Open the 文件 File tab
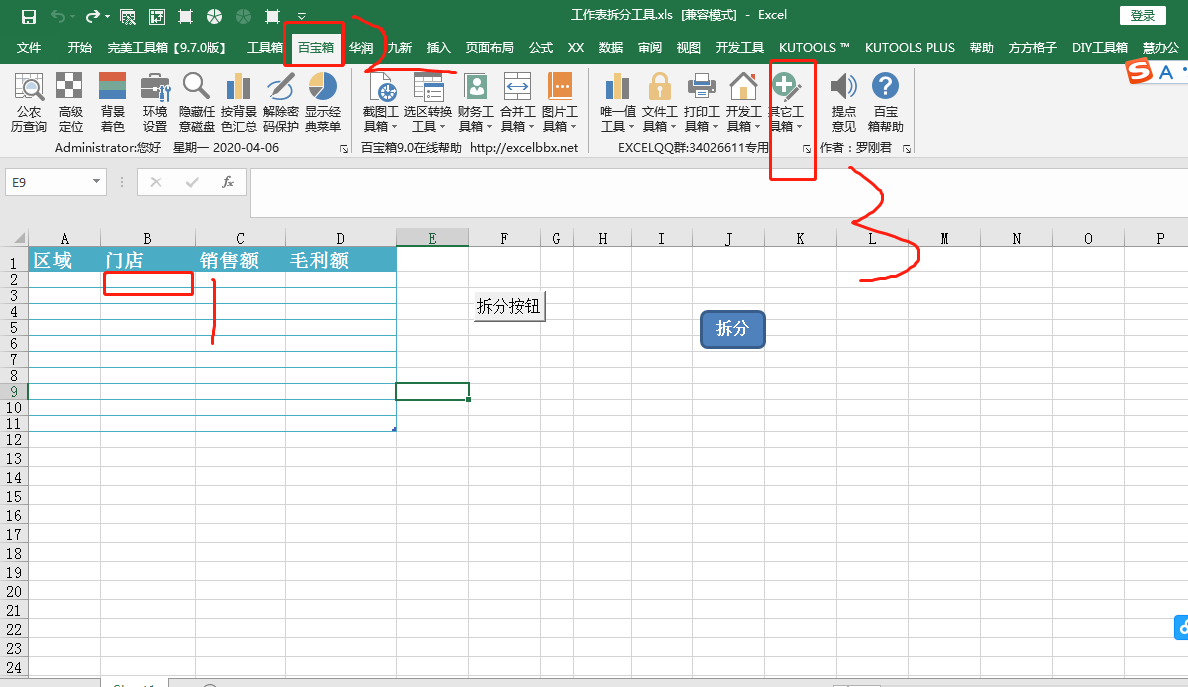The image size is (1188, 687). click(x=29, y=48)
